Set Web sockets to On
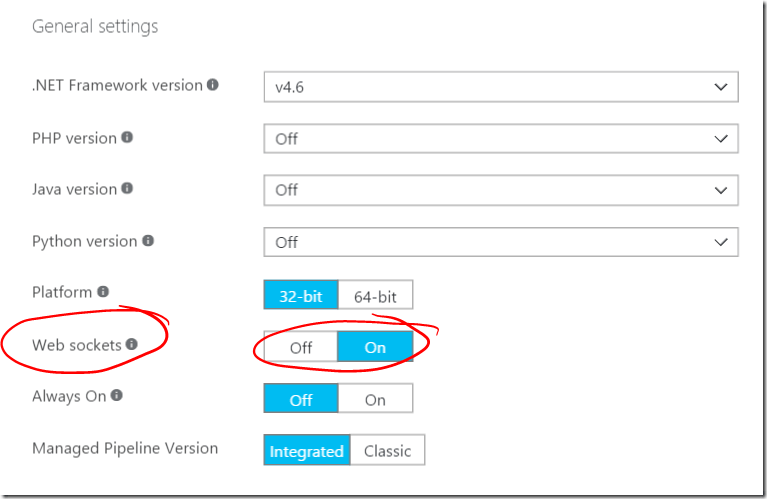 click(x=375, y=347)
